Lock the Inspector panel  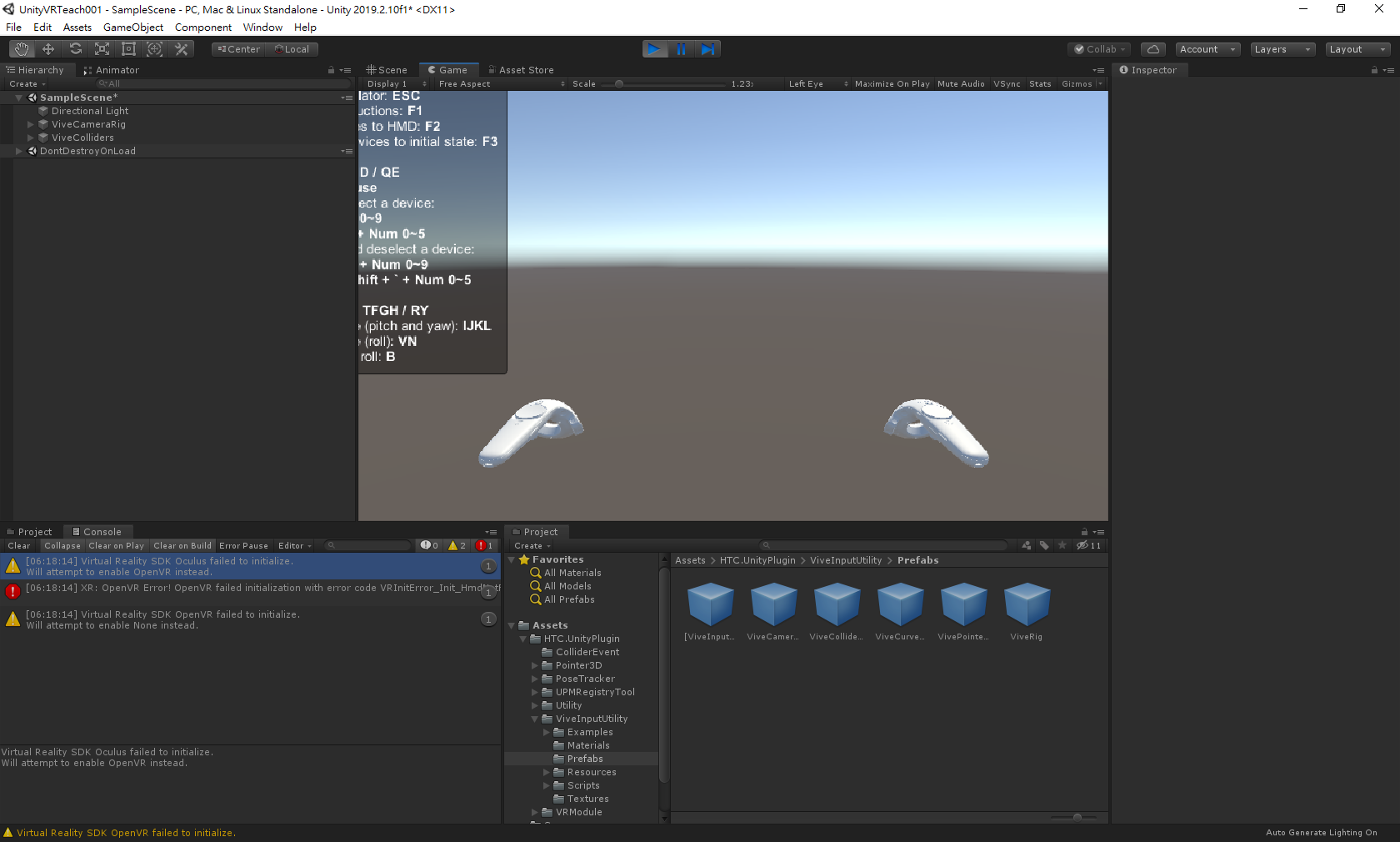coord(1374,70)
